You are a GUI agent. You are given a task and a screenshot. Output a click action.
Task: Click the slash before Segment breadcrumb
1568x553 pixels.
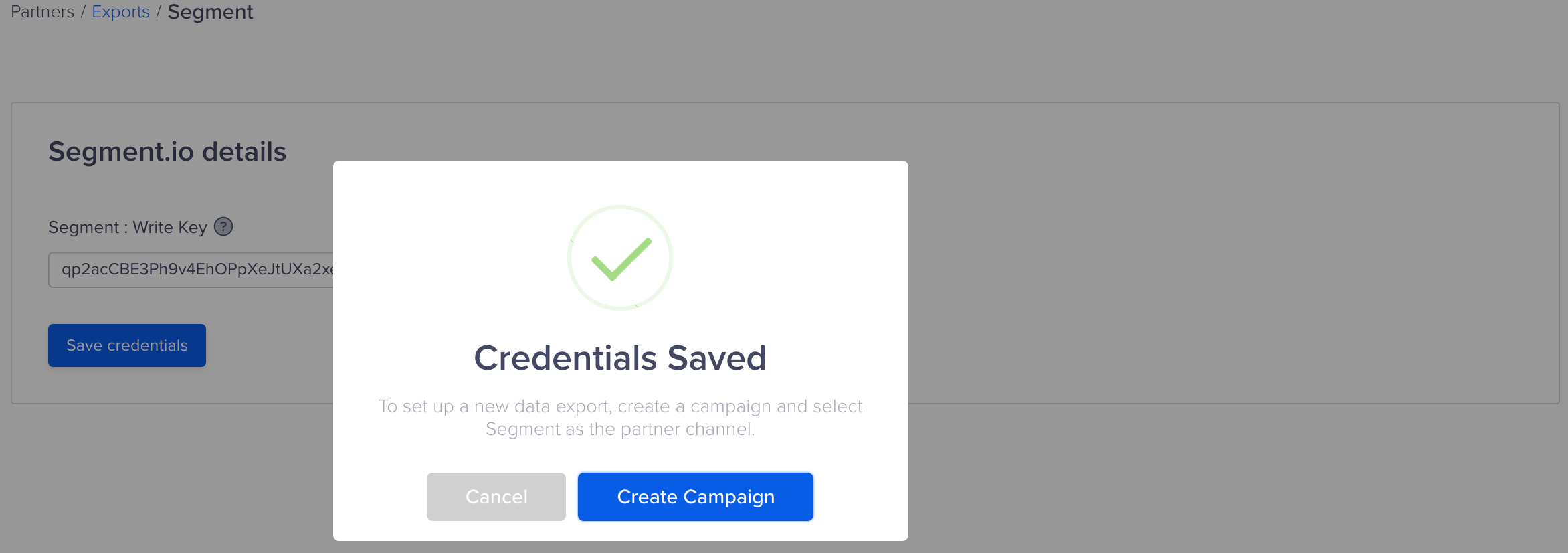click(159, 12)
